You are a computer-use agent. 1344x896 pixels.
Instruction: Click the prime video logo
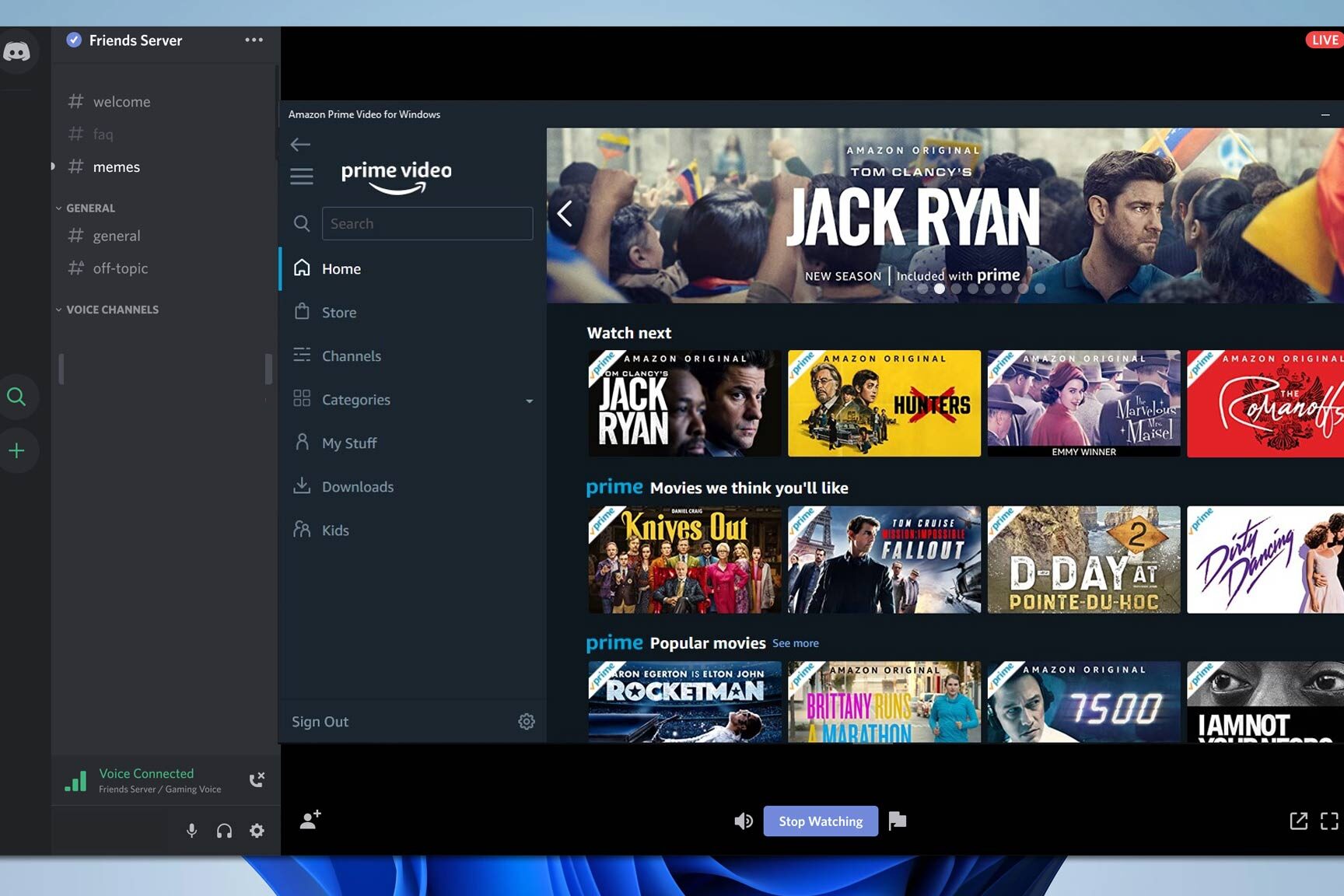(396, 177)
